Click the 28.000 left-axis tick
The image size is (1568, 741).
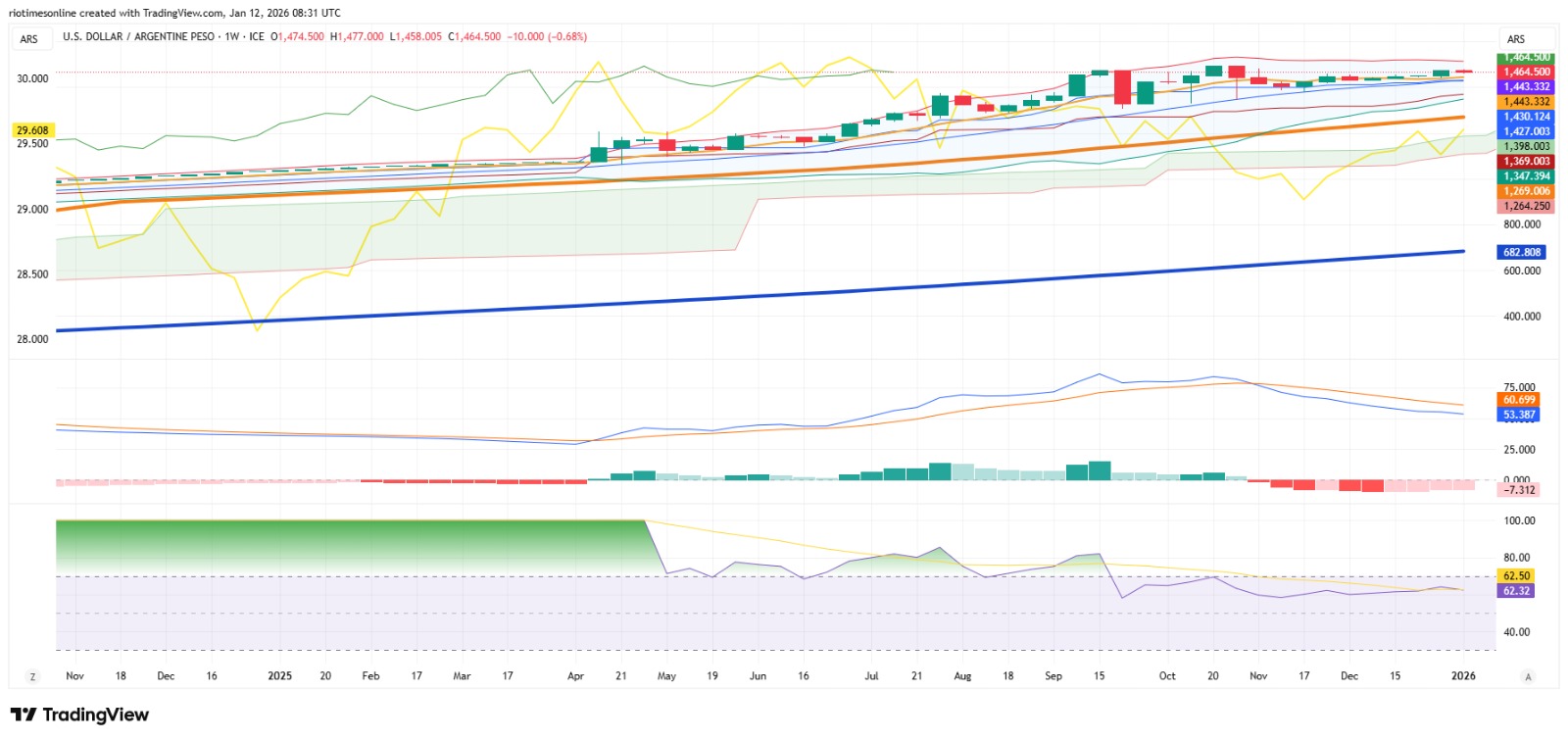[x=32, y=339]
